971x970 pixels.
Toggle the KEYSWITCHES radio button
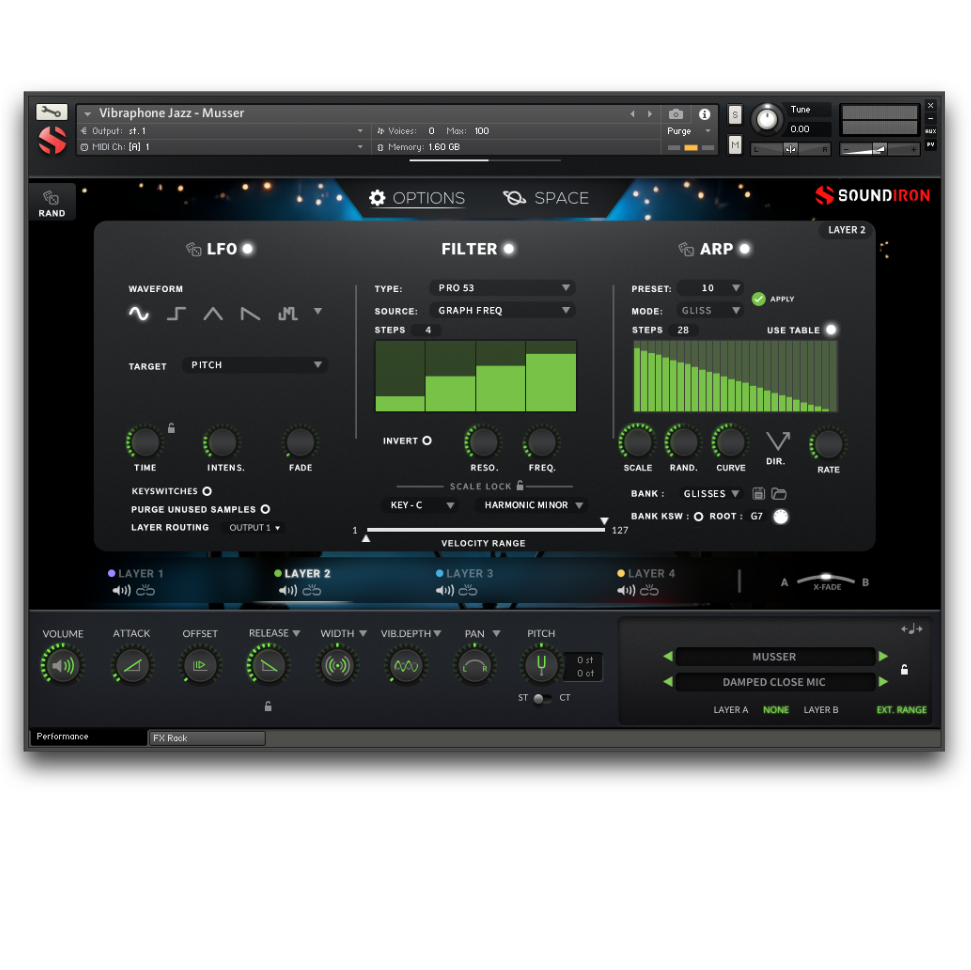[207, 491]
